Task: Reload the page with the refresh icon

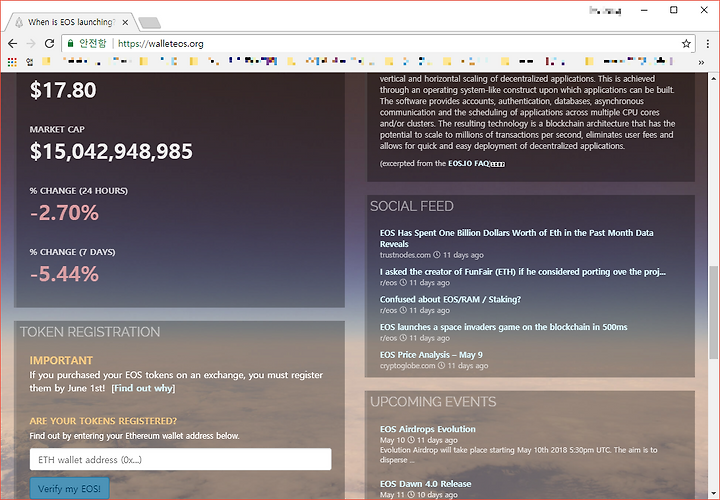Action: pyautogui.click(x=49, y=44)
